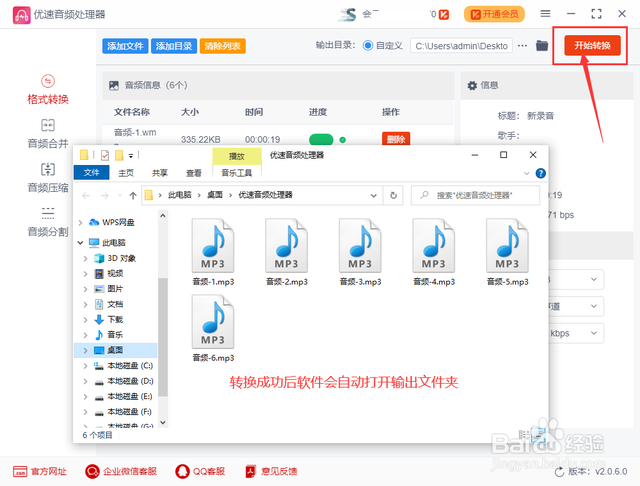640x486 pixels.
Task: Open recent locations dropdown arrow
Action: pyautogui.click(x=120, y=195)
